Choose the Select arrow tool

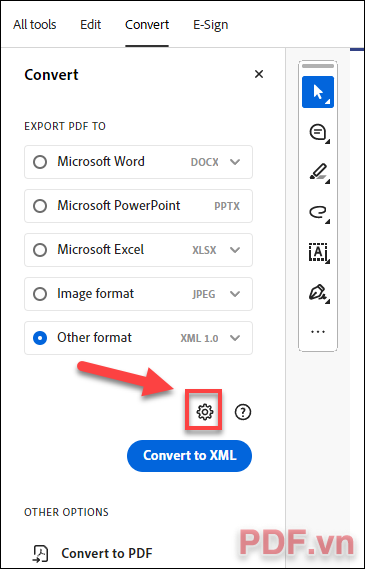tap(318, 92)
